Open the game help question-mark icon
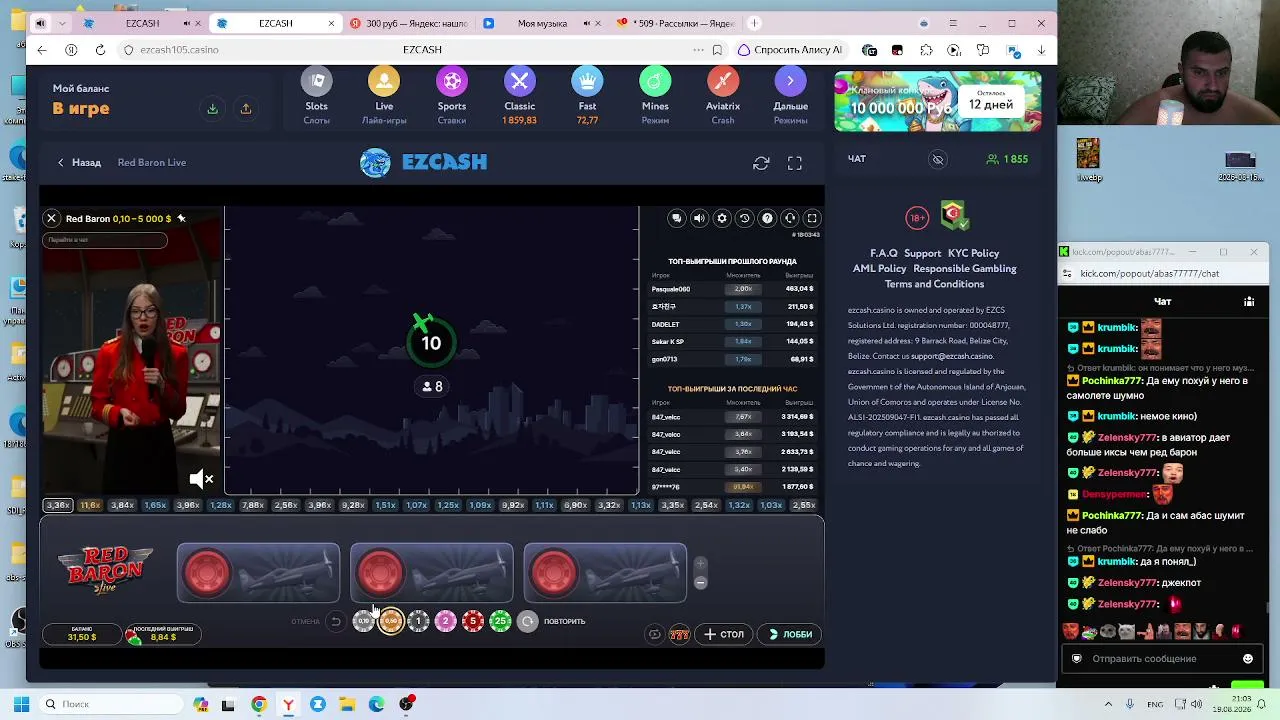This screenshot has height=720, width=1280. (767, 218)
